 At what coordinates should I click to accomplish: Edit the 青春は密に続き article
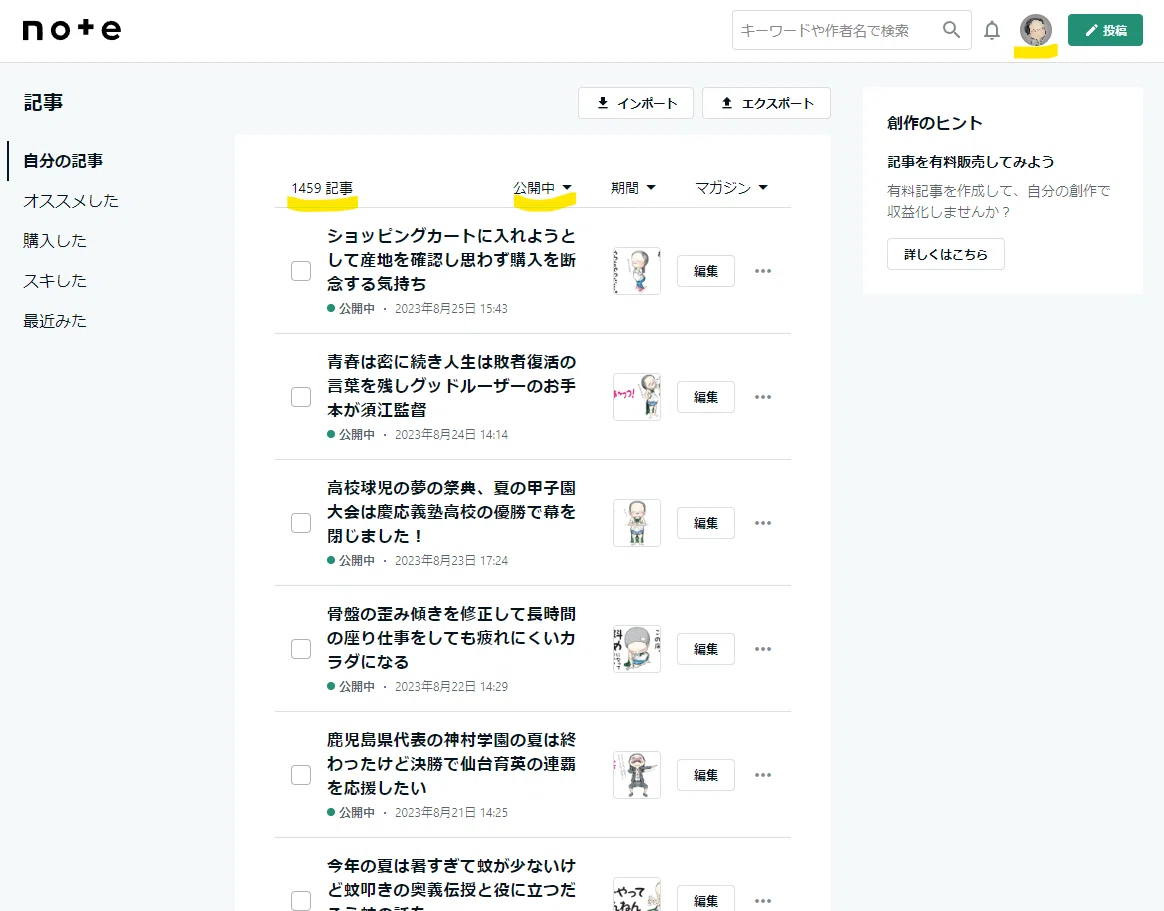point(706,397)
